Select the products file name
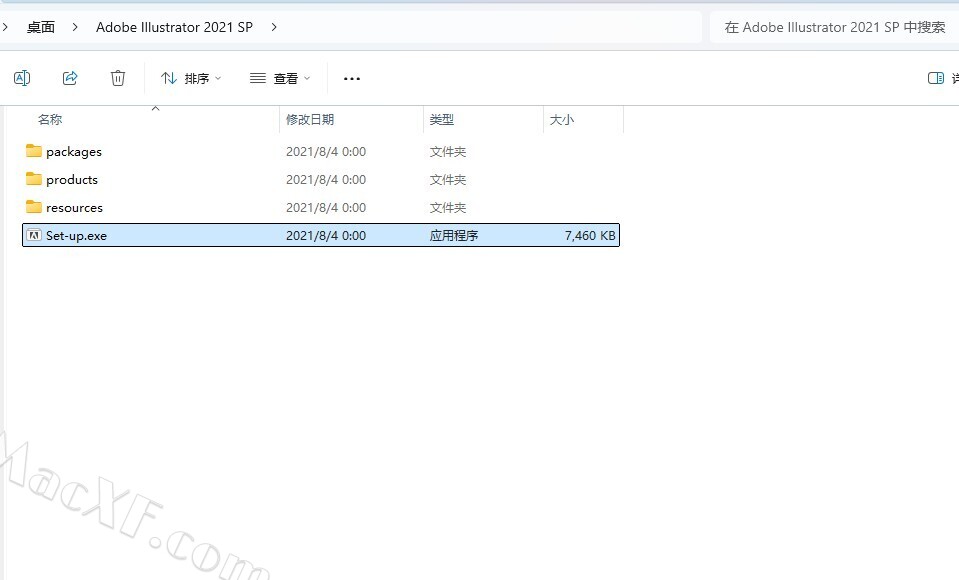 click(x=72, y=179)
